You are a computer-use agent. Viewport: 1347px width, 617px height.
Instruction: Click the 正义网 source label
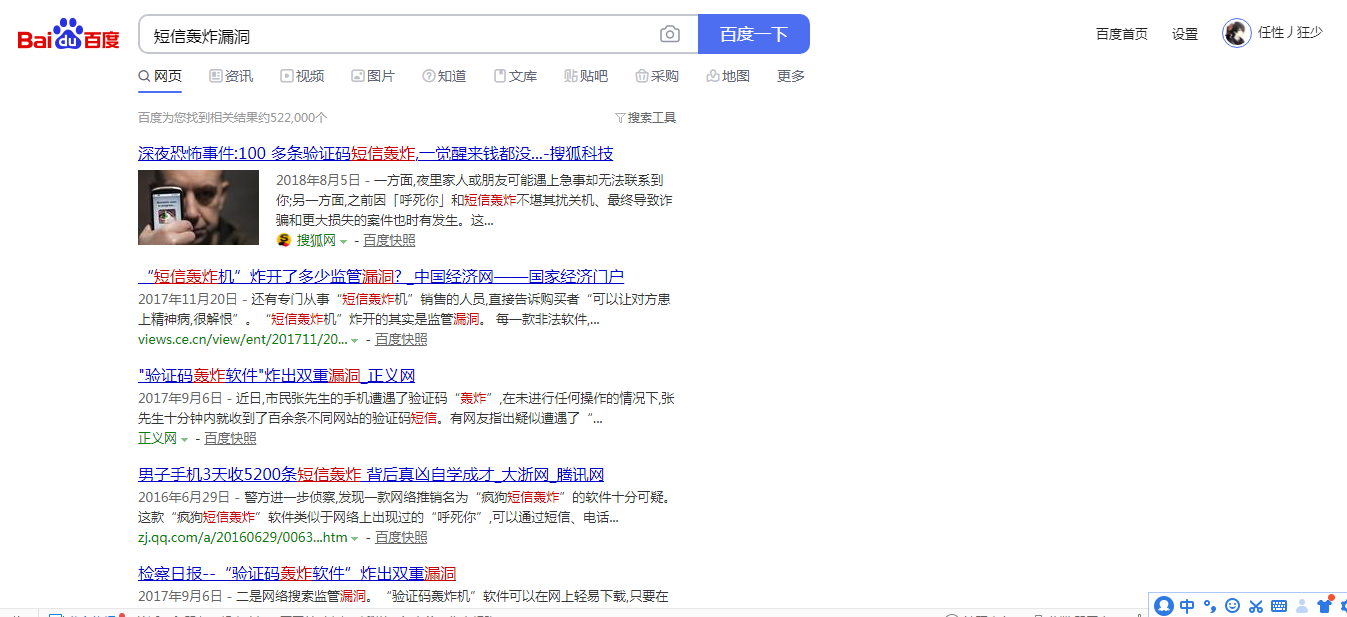pos(157,439)
